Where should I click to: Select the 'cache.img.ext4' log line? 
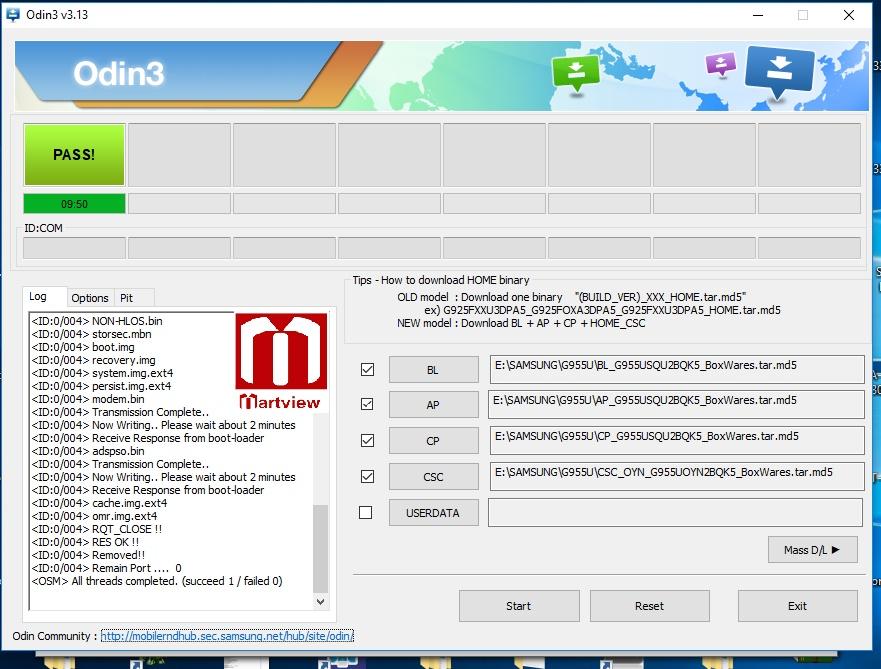pyautogui.click(x=99, y=503)
